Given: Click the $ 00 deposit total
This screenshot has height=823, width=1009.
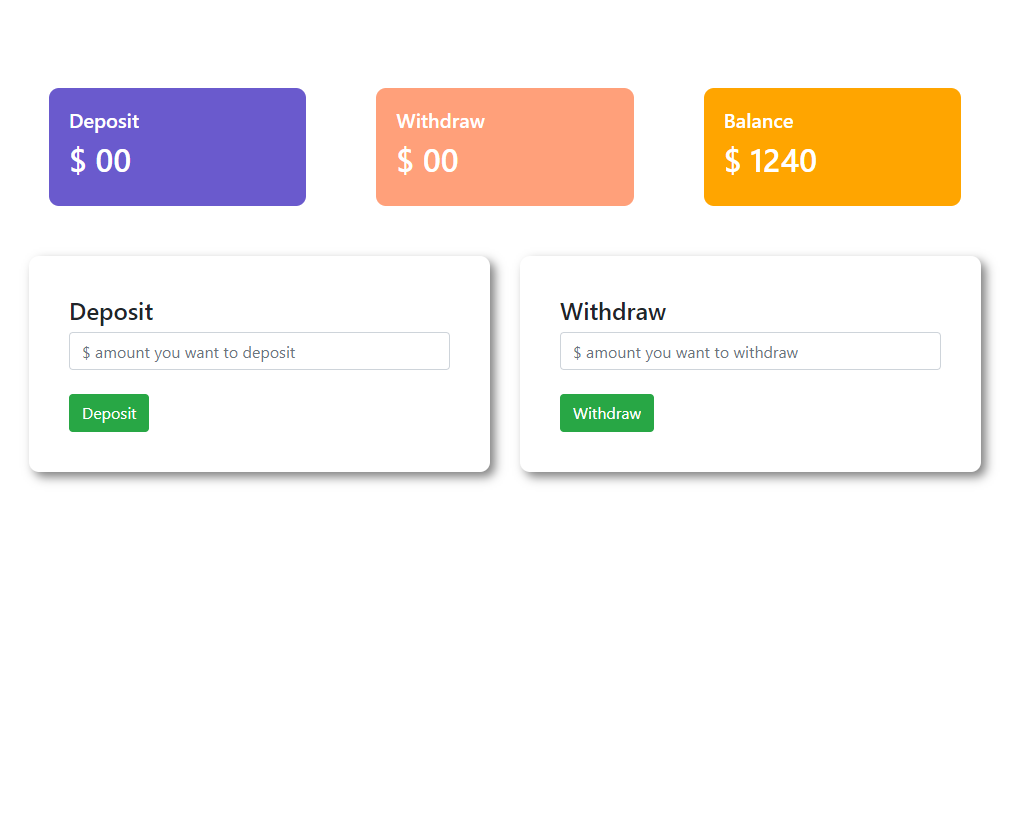Looking at the screenshot, I should click(100, 161).
